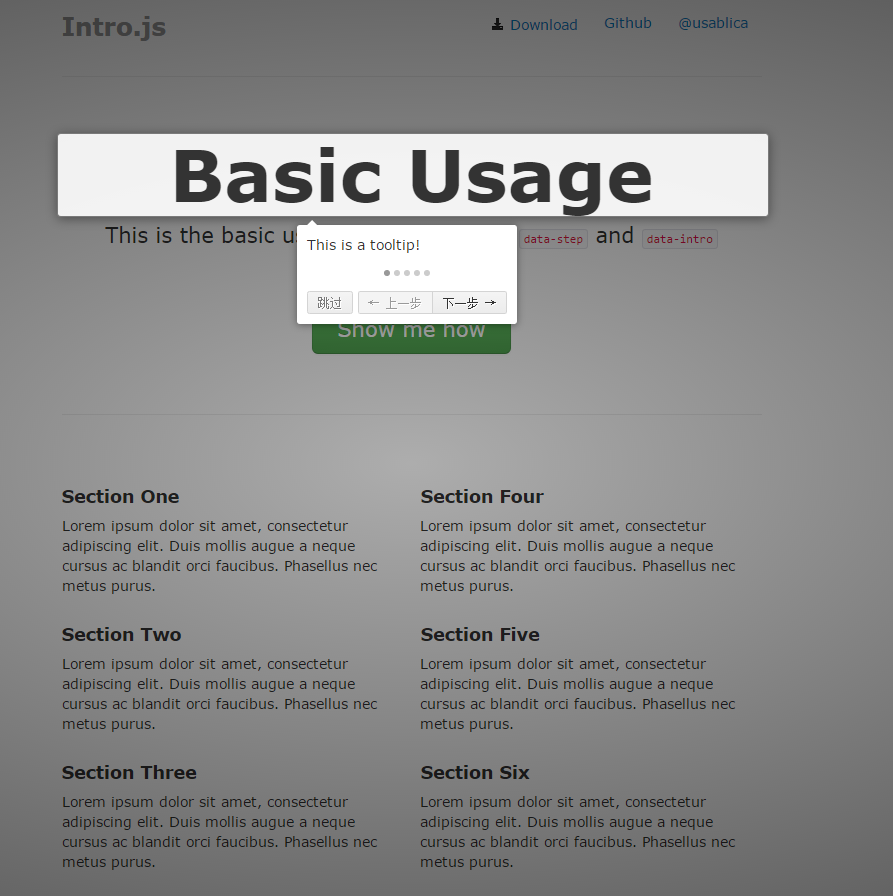Open the Download link in header
The height and width of the screenshot is (896, 893).
pos(543,25)
